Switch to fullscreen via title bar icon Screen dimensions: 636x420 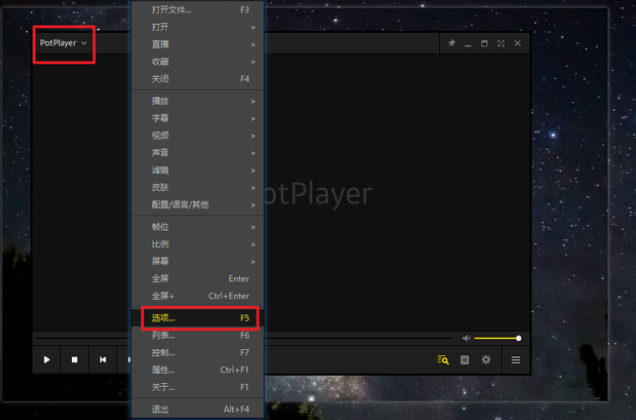coord(501,44)
